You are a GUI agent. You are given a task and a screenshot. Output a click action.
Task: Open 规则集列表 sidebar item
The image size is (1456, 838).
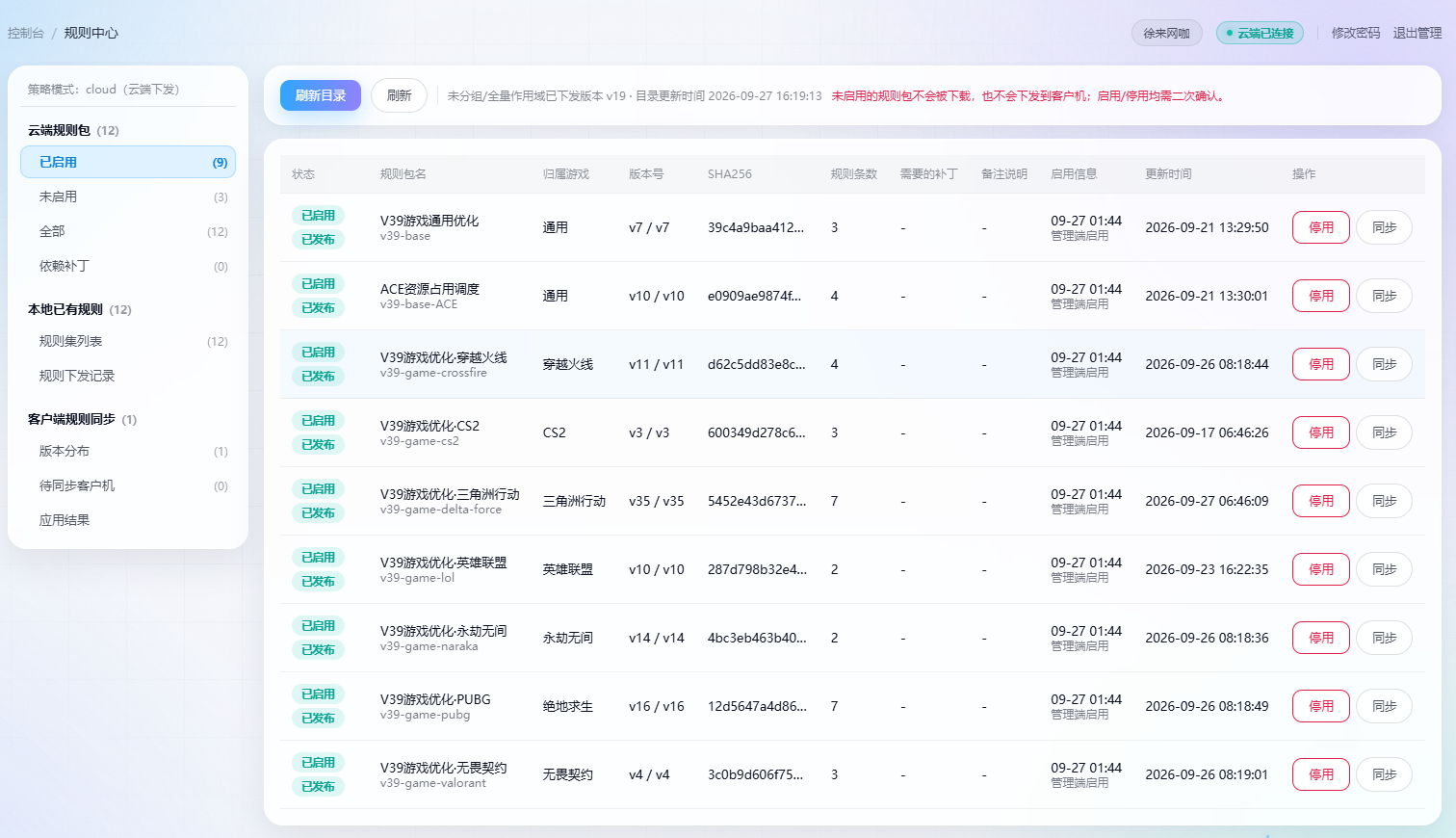click(128, 341)
